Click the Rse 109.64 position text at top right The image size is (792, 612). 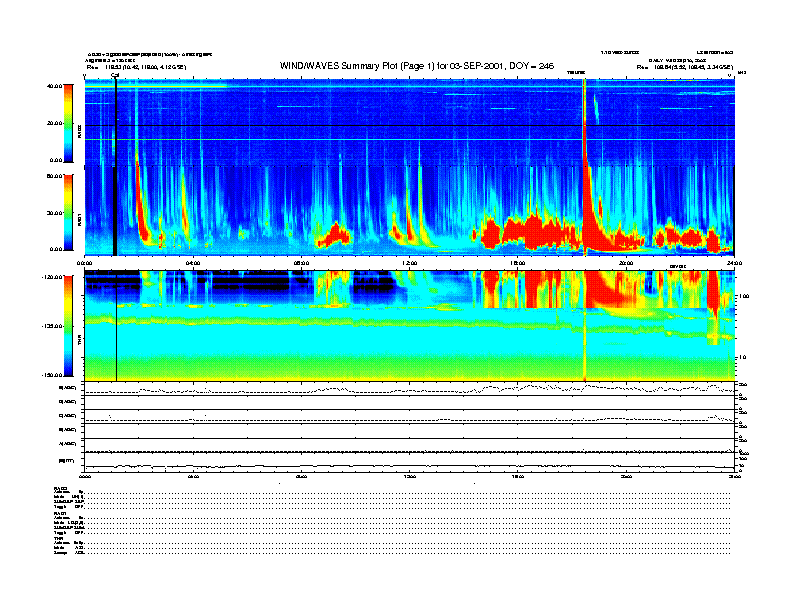coord(684,67)
